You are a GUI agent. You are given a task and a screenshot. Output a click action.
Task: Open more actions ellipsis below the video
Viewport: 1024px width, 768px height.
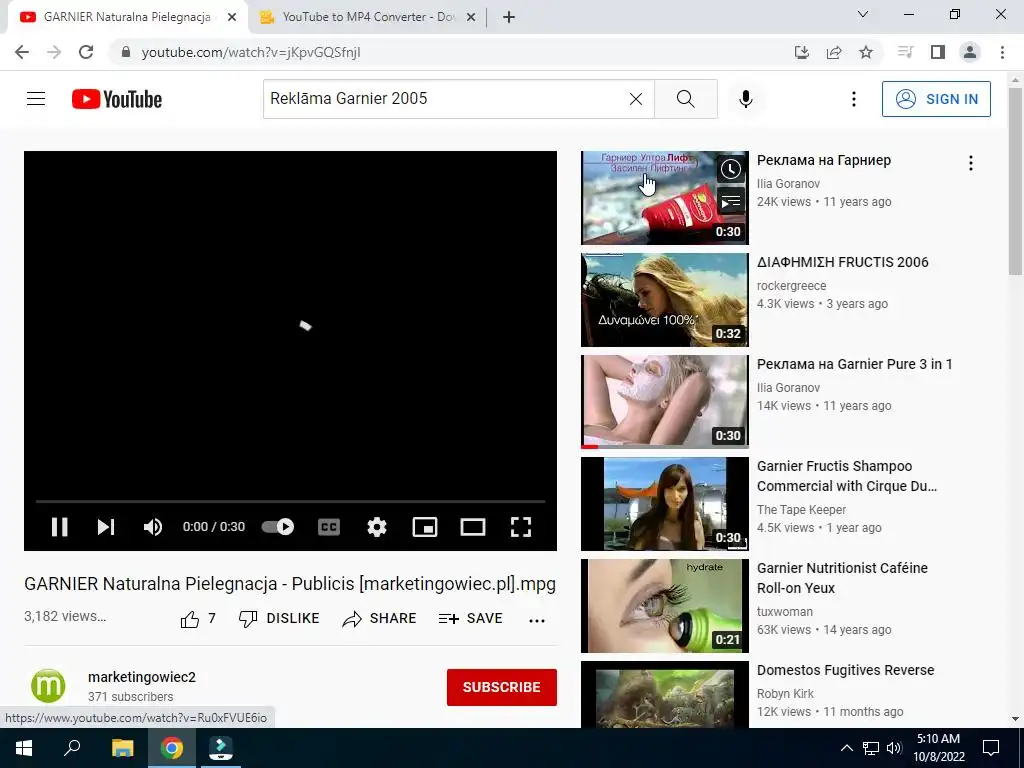pyautogui.click(x=537, y=620)
